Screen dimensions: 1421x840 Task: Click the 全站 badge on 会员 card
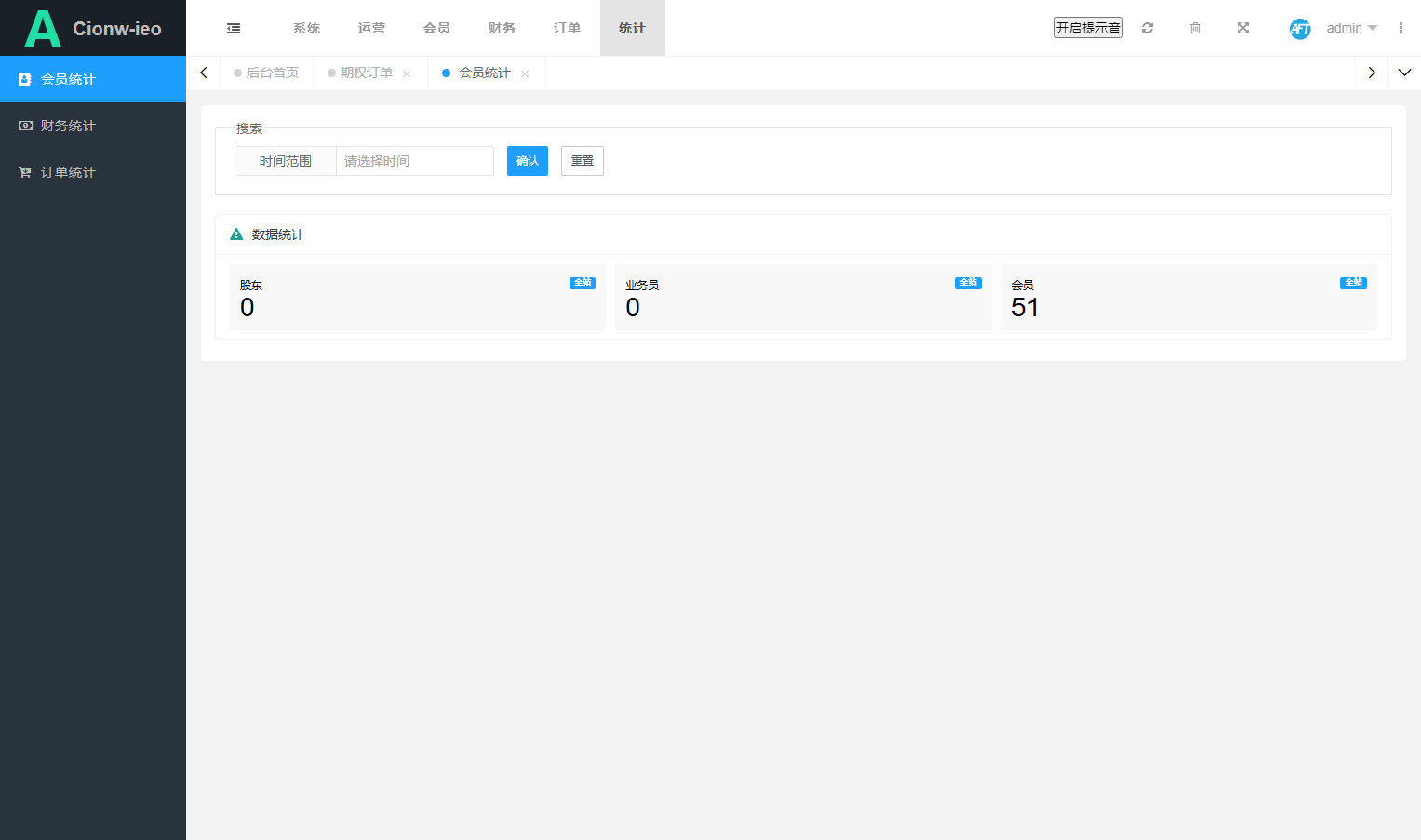[1353, 283]
